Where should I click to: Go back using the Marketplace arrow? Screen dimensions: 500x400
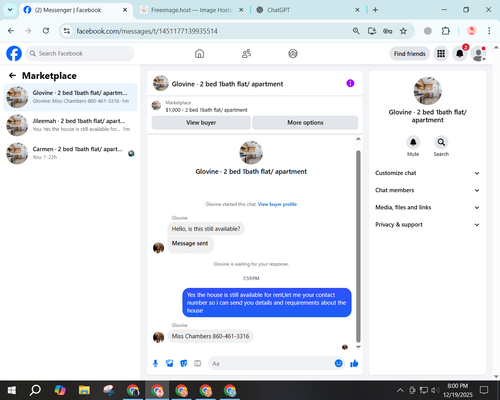coord(12,76)
